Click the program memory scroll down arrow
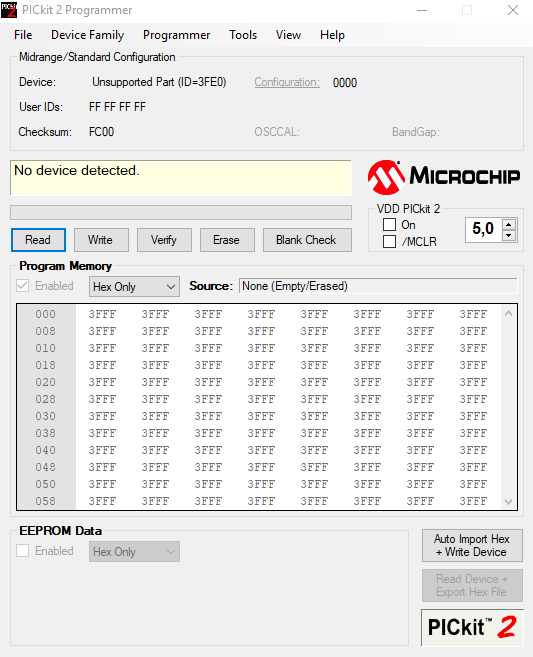The image size is (533, 657). pos(509,502)
